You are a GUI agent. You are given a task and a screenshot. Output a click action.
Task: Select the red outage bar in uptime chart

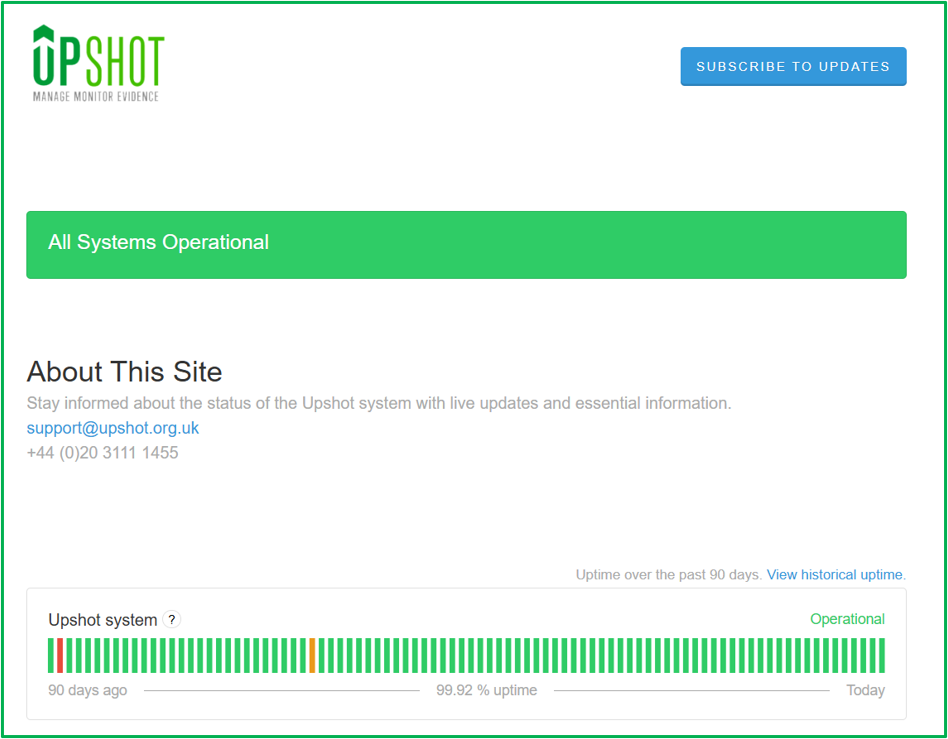60,655
